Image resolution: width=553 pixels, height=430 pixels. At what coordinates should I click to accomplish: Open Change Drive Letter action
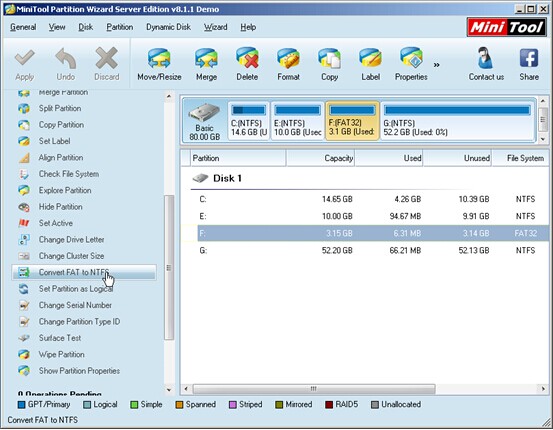click(72, 240)
